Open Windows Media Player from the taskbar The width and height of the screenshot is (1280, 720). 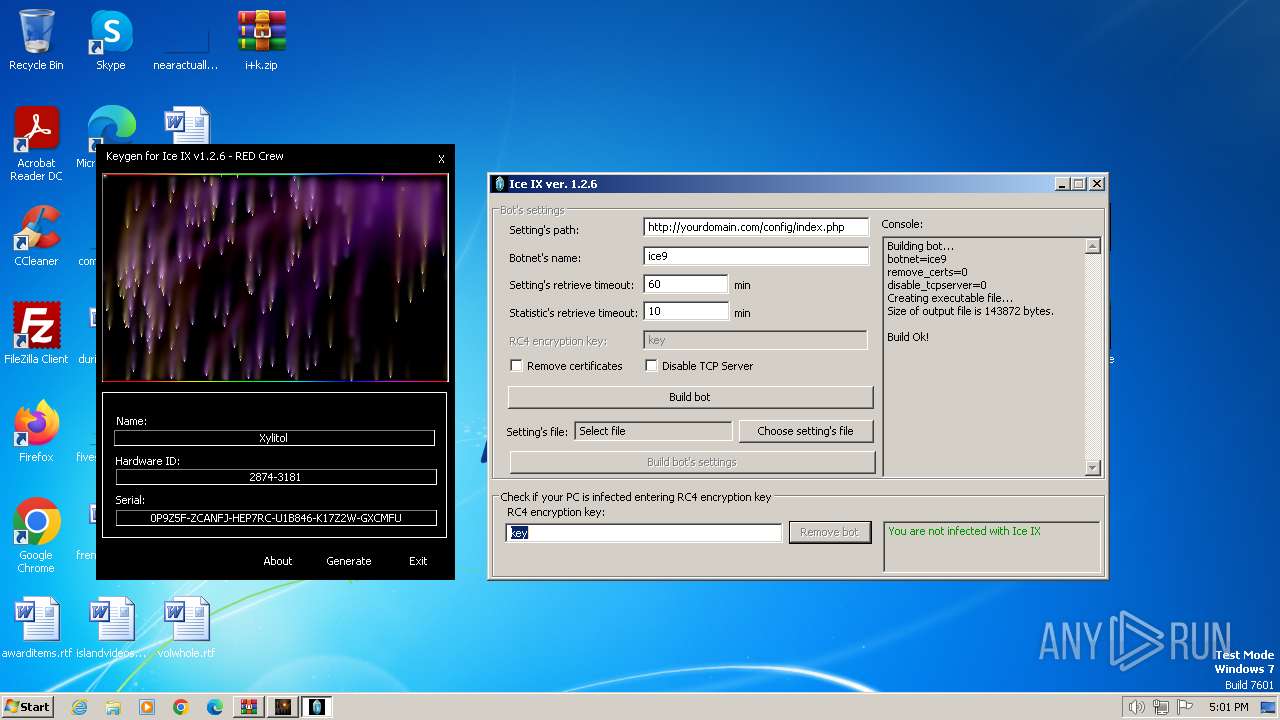(147, 707)
